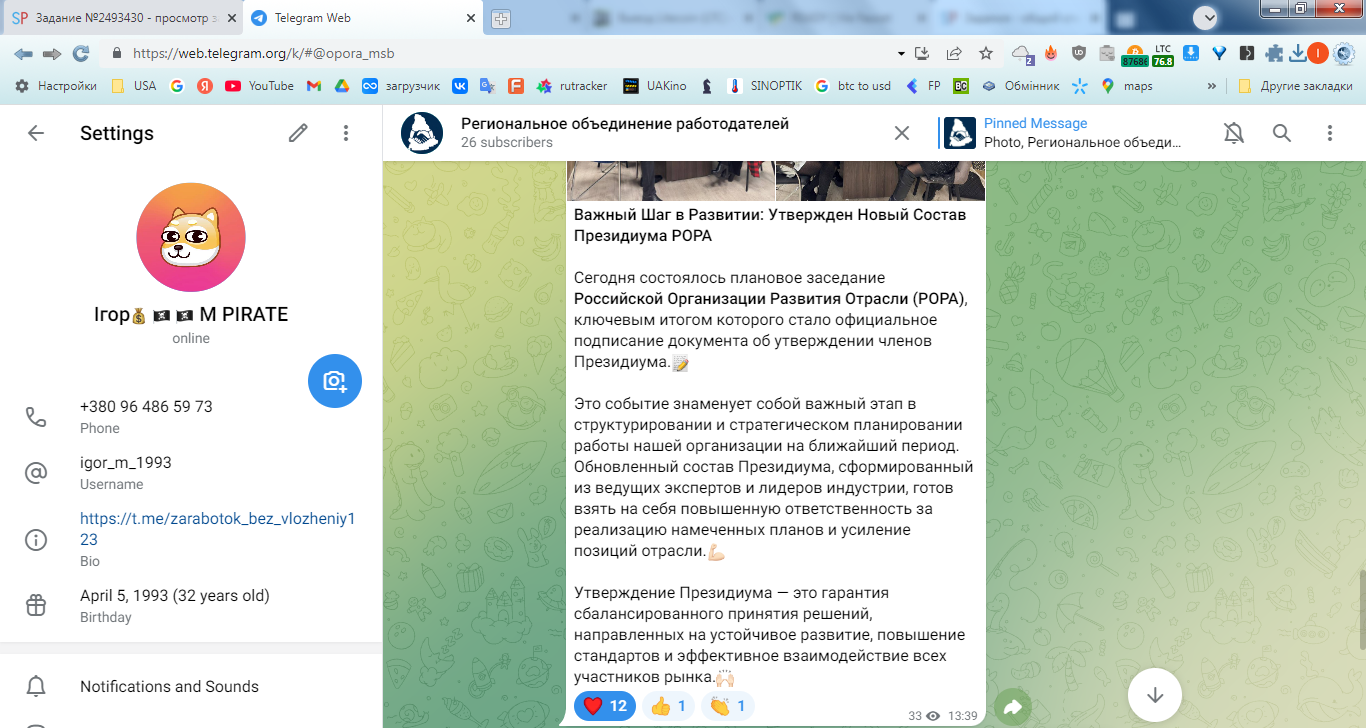Viewport: 1366px width, 728px height.
Task: Click the username @ icon
Action: point(36,473)
